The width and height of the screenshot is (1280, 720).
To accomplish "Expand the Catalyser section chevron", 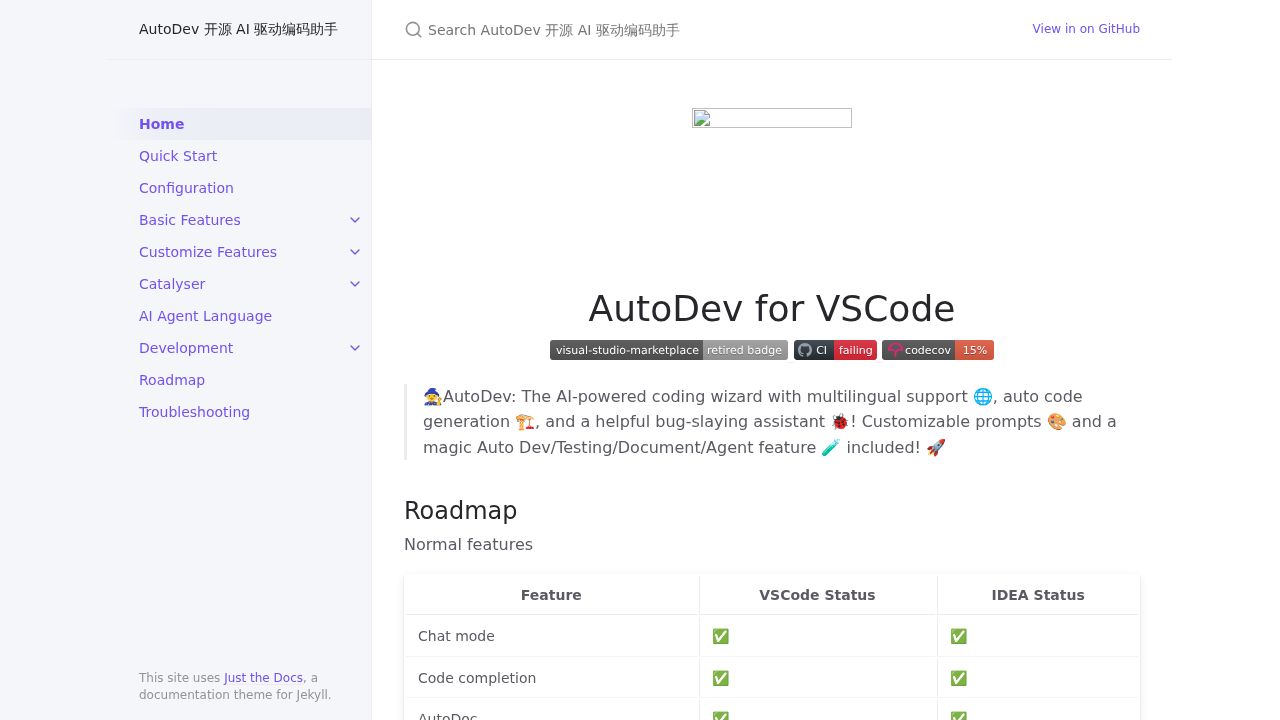I will (355, 284).
